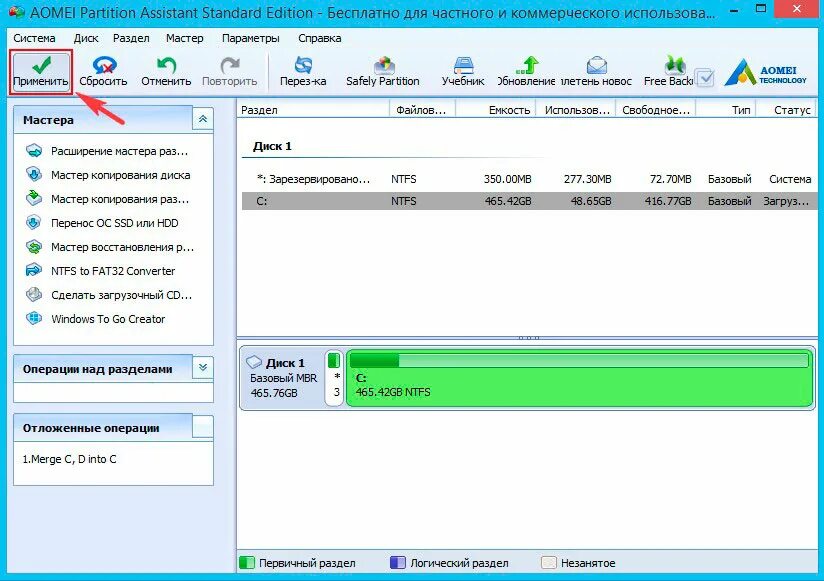This screenshot has height=581, width=824.
Task: Launch the Free Backup toolbar icon
Action: tap(669, 72)
